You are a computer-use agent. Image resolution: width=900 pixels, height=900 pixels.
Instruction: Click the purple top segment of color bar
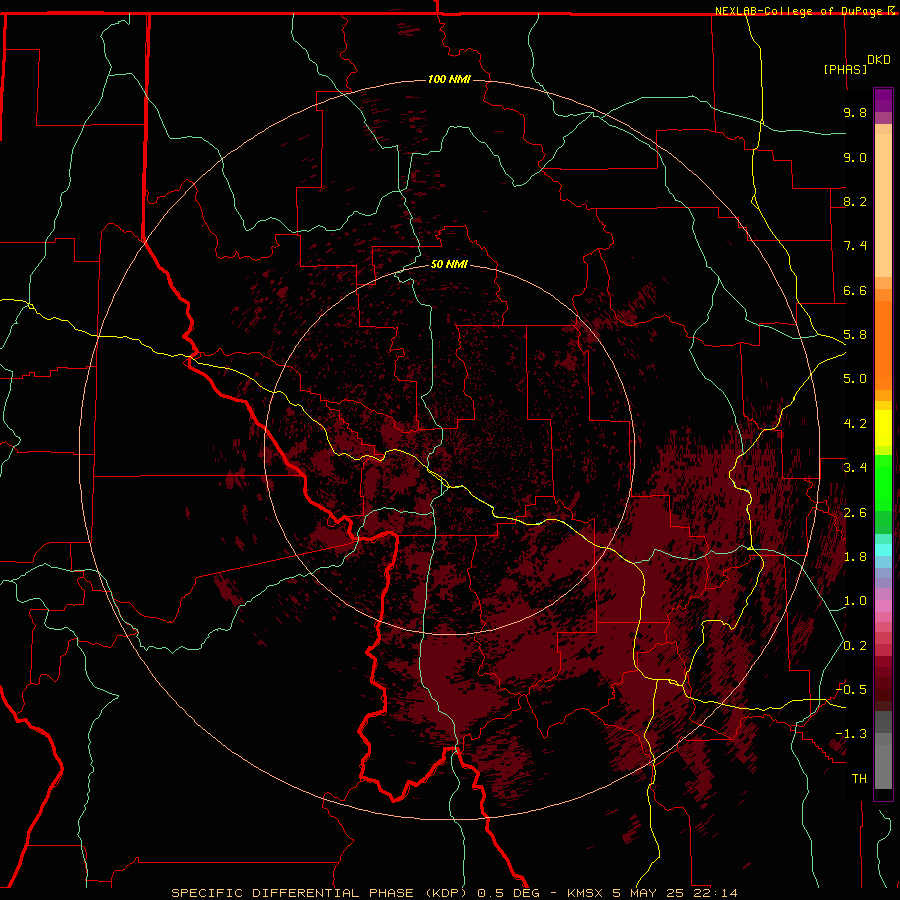pyautogui.click(x=883, y=100)
